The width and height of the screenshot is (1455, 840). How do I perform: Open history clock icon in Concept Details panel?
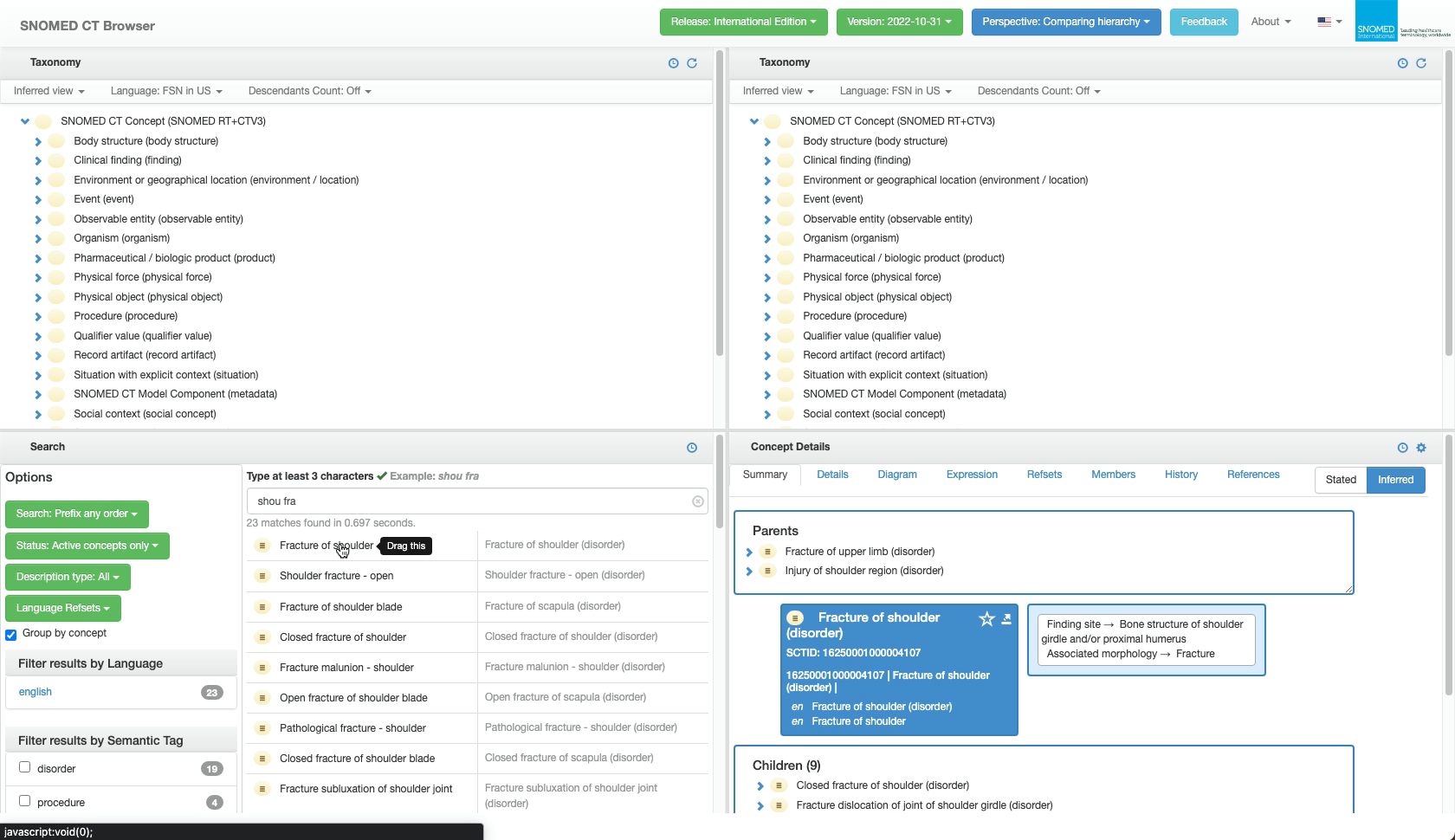tap(1402, 448)
